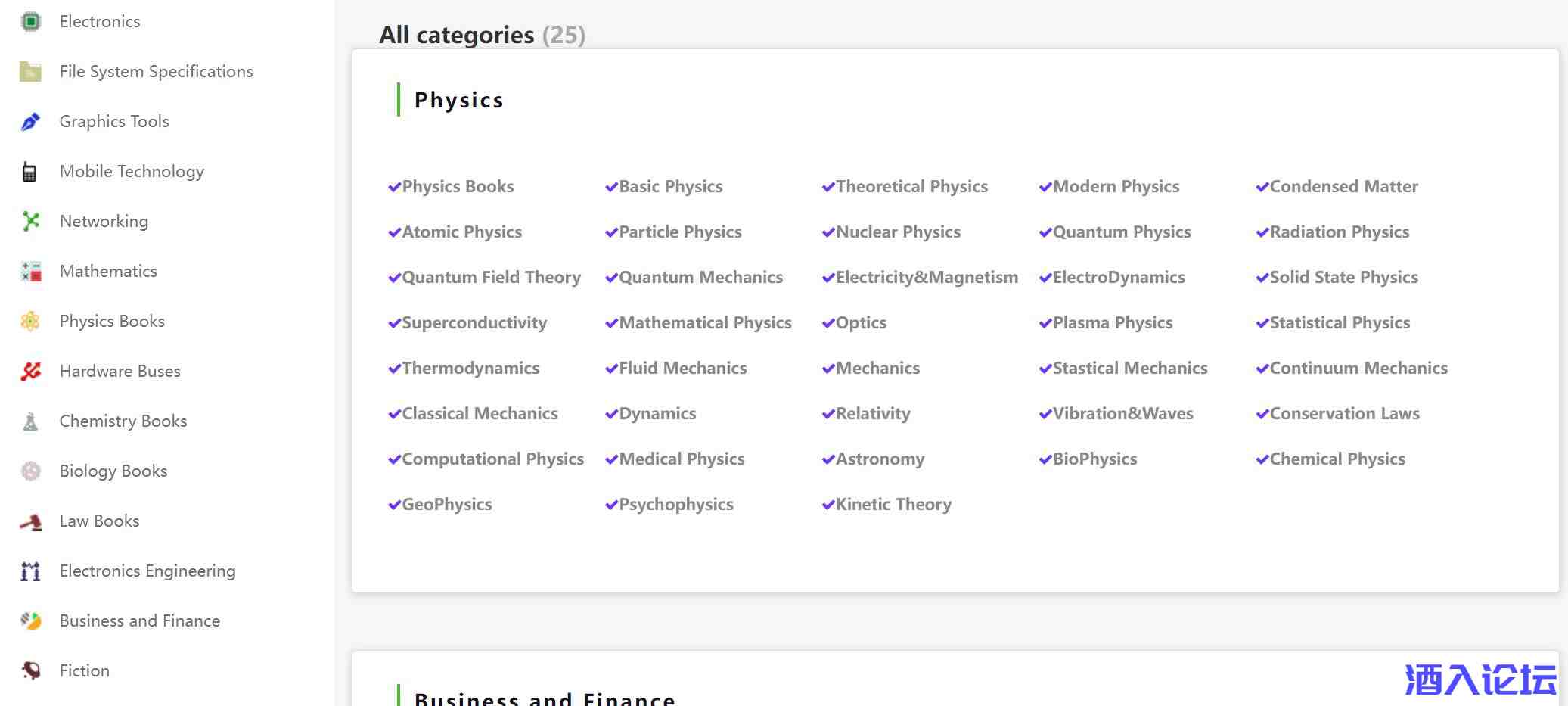Screen dimensions: 1568x706
Task: Click the Astronomy link
Action: (x=880, y=459)
